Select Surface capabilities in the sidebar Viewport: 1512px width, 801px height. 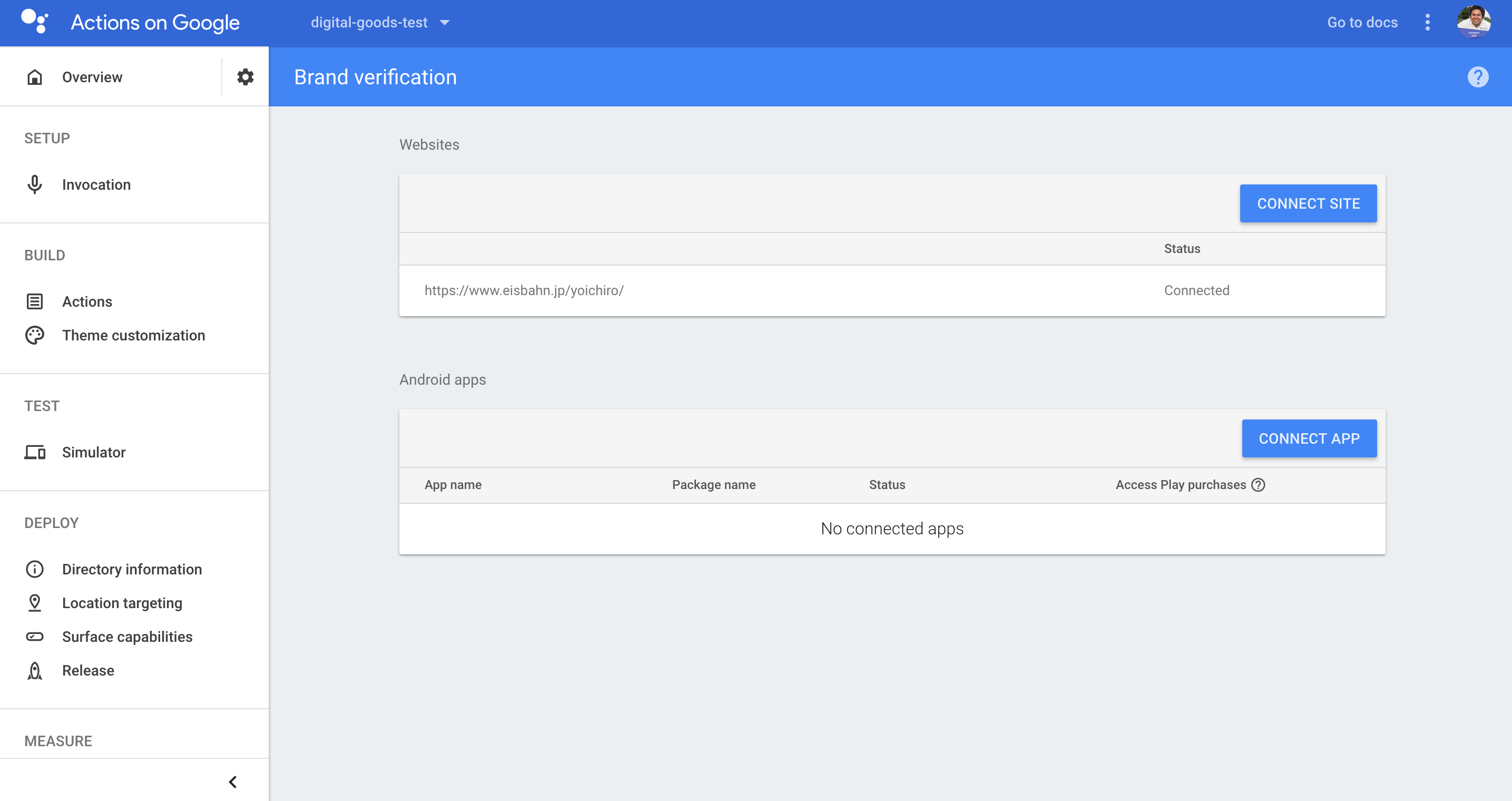(x=127, y=637)
